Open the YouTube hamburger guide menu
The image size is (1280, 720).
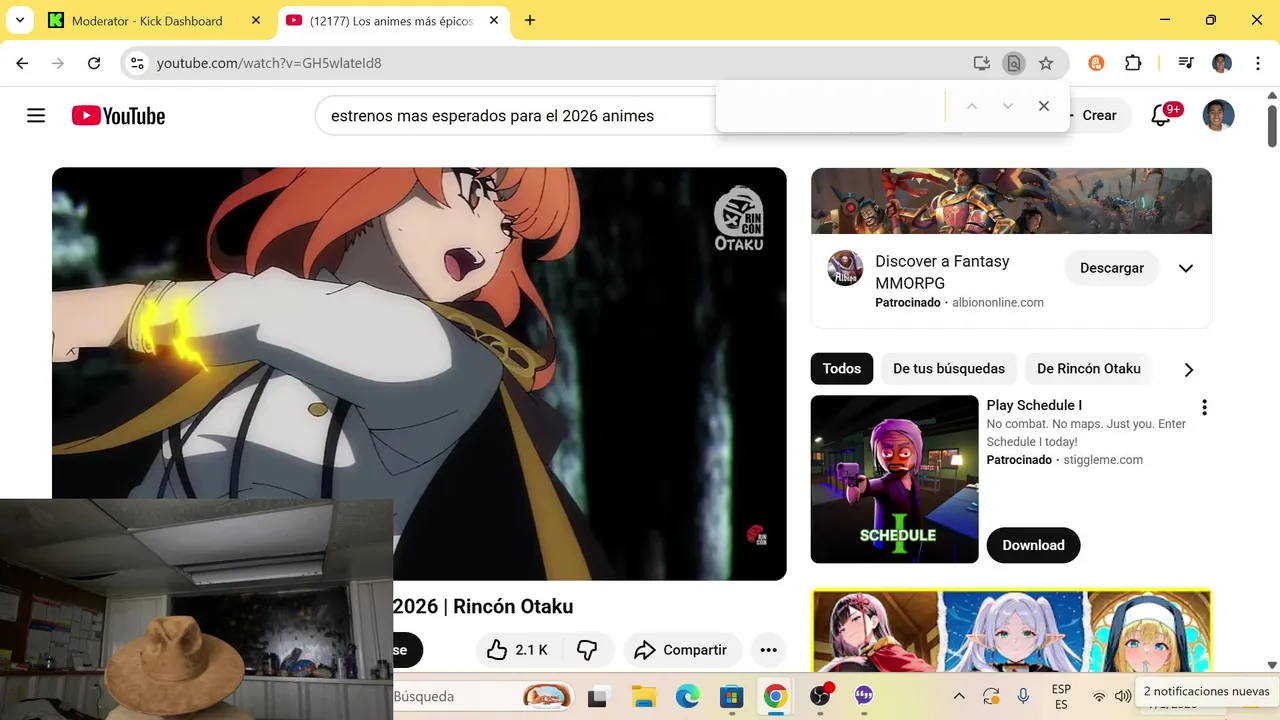36,116
